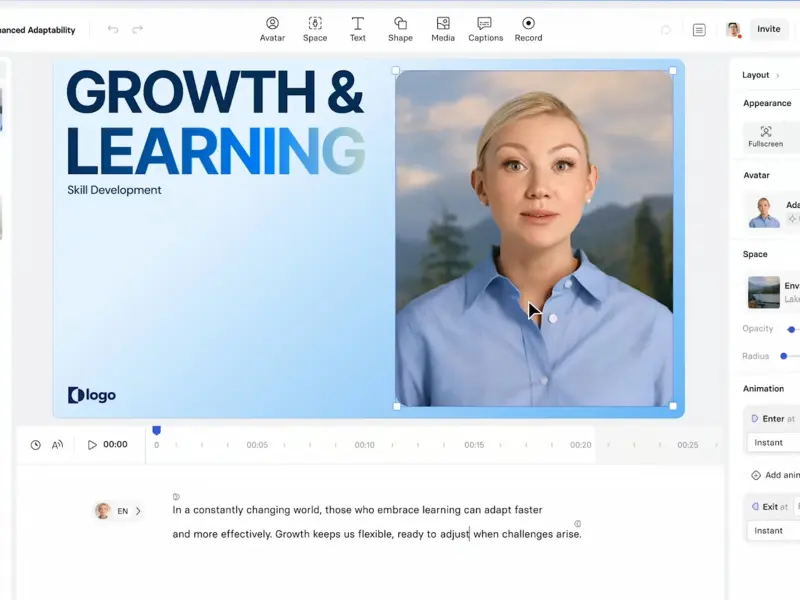Click the 00:15 mark on the timeline

click(474, 445)
